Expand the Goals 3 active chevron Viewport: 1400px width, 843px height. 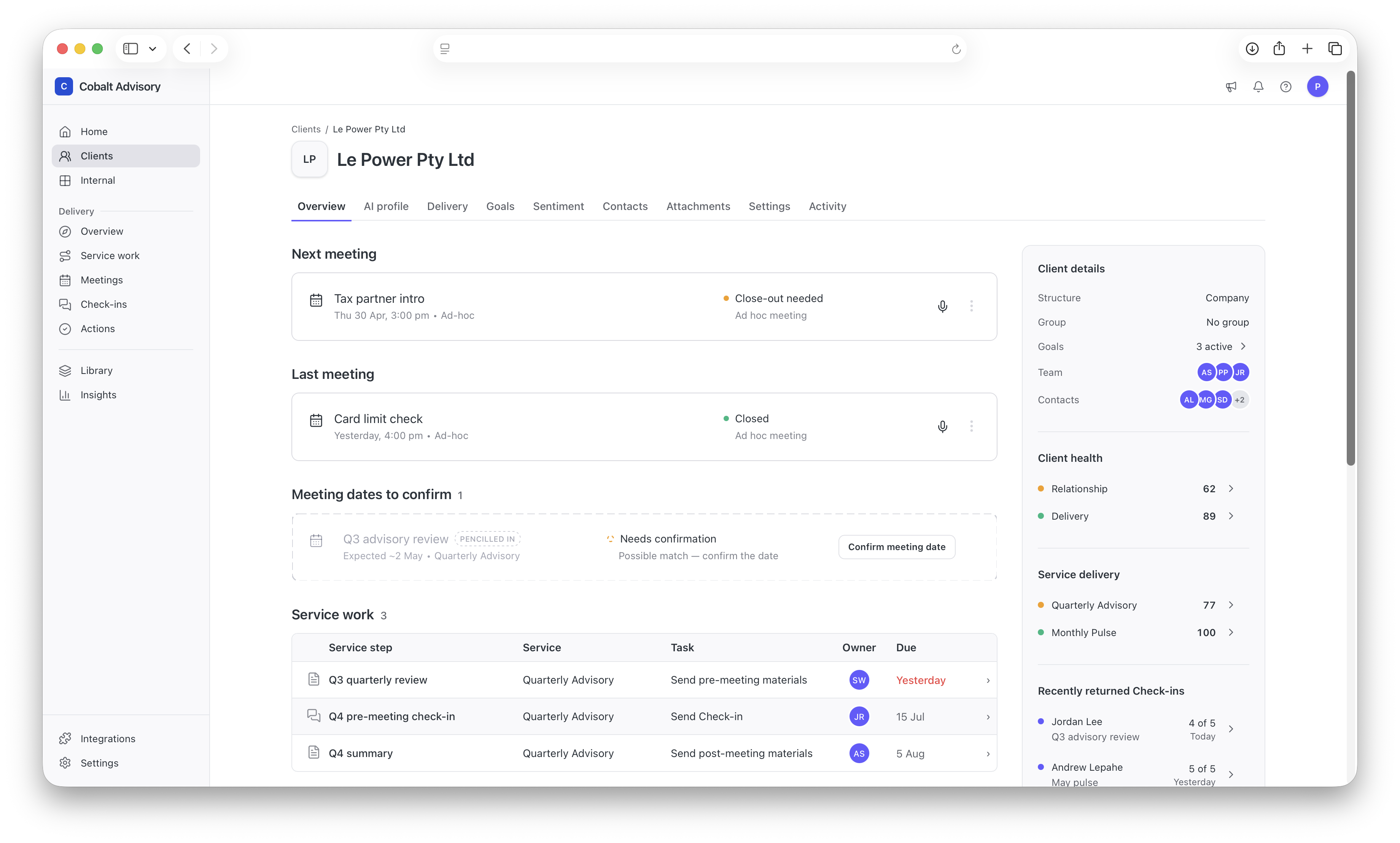[1243, 347]
